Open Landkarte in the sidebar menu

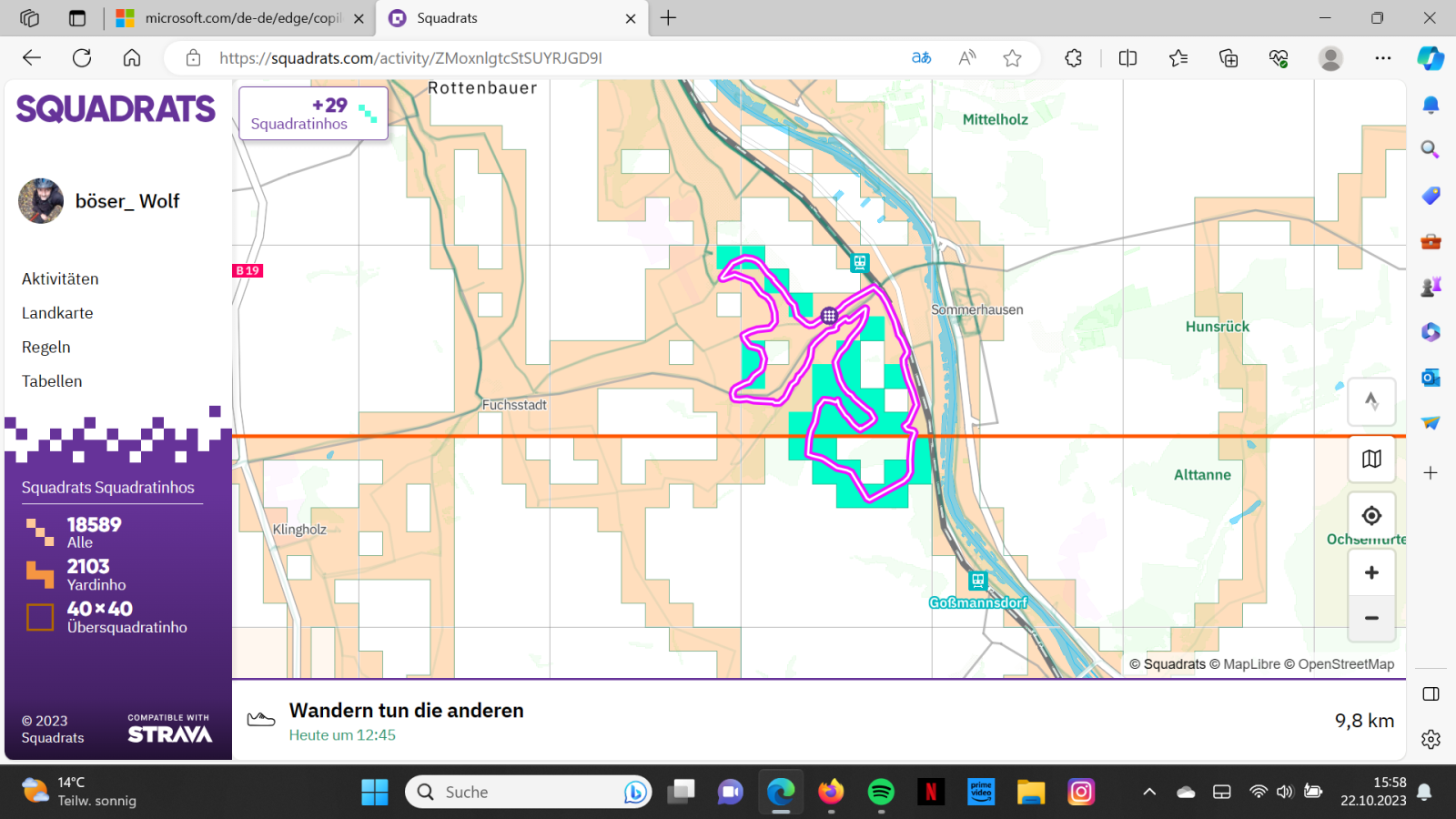pyautogui.click(x=57, y=313)
